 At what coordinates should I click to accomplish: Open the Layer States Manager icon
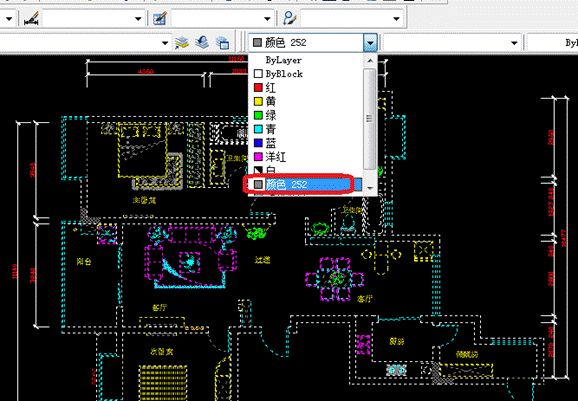point(222,43)
